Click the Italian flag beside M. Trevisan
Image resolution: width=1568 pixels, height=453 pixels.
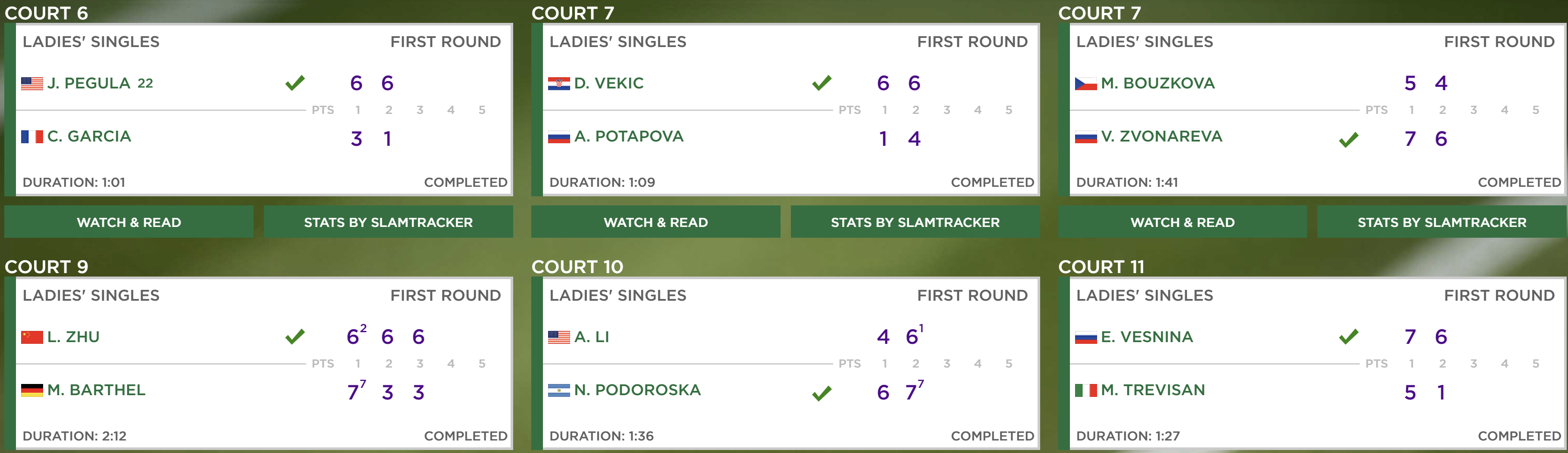point(1085,390)
